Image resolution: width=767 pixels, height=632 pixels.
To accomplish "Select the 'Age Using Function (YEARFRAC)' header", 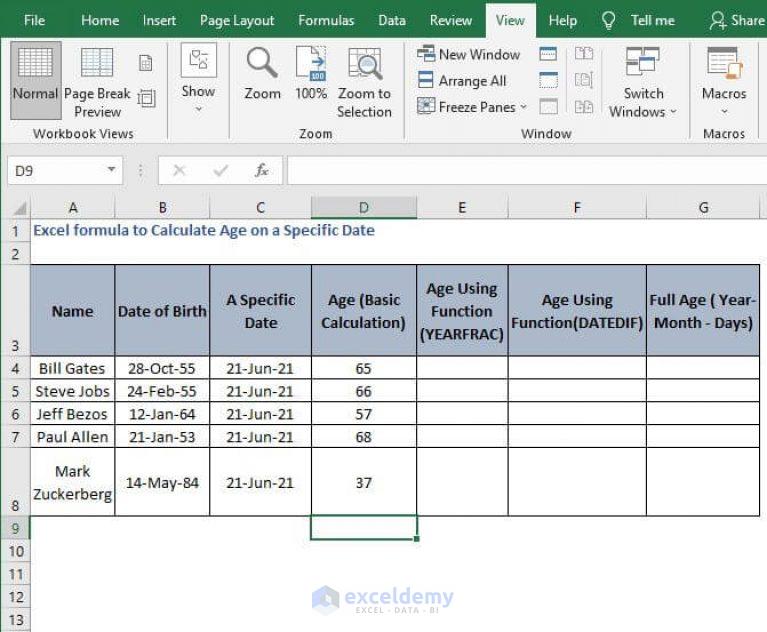I will 462,311.
